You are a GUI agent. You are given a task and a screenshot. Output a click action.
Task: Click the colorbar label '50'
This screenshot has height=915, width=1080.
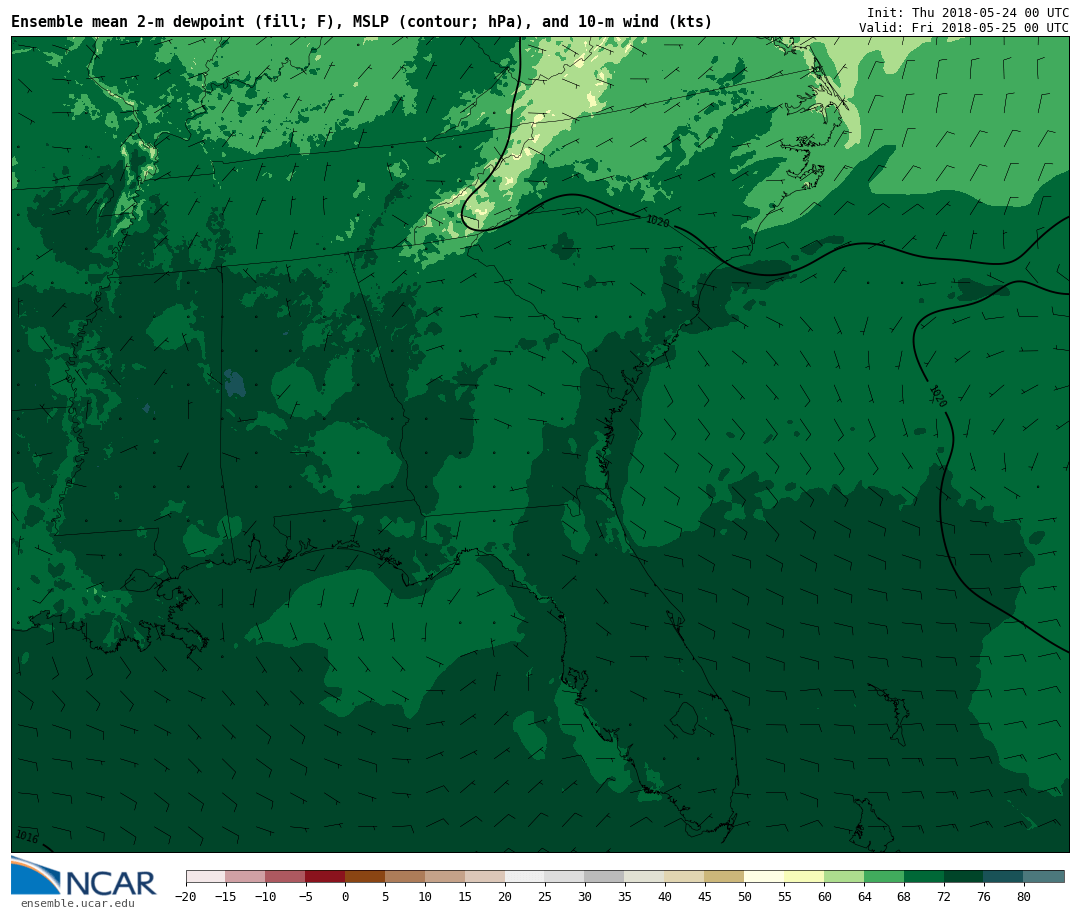coord(745,896)
